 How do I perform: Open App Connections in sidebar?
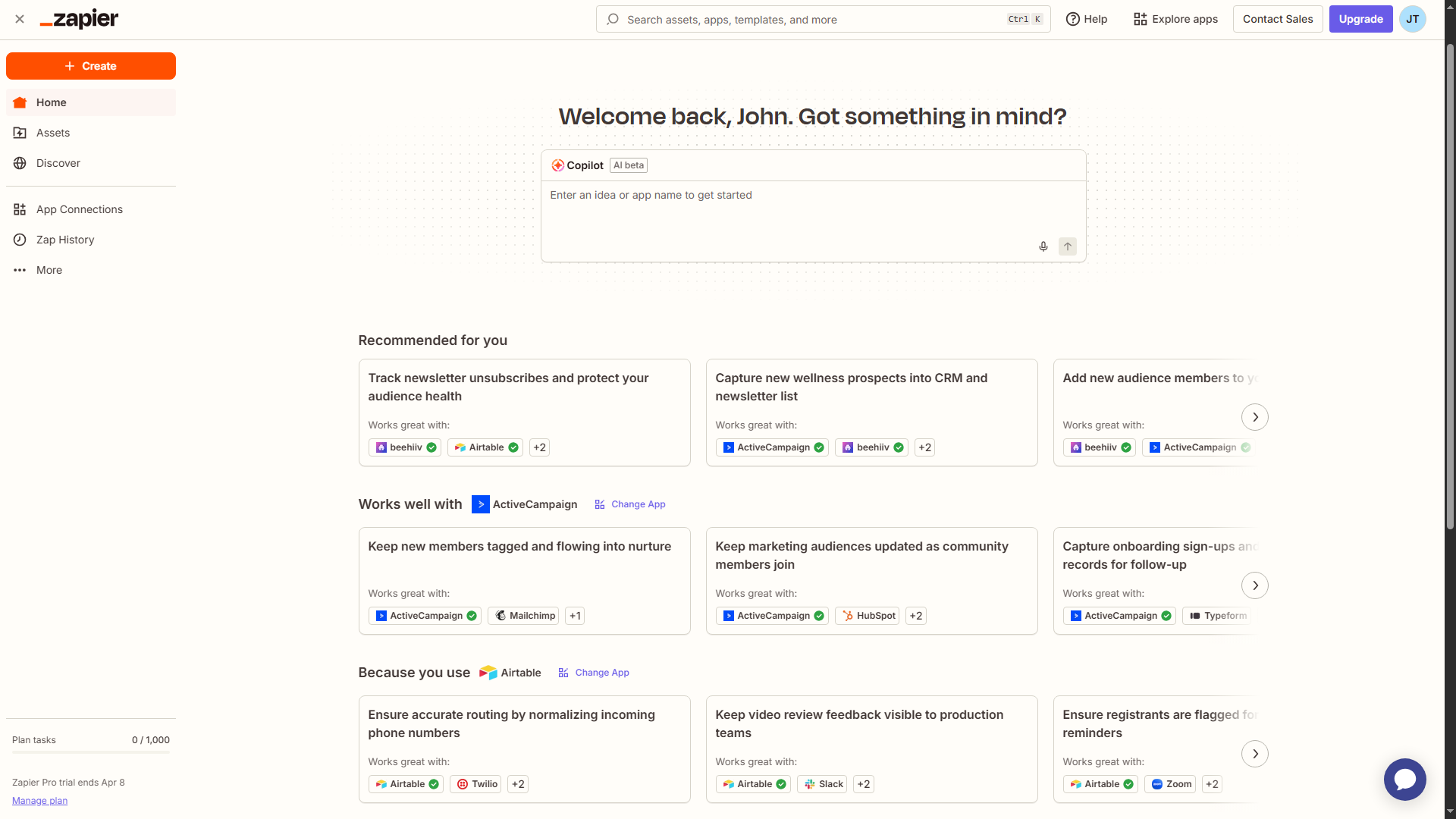point(79,209)
